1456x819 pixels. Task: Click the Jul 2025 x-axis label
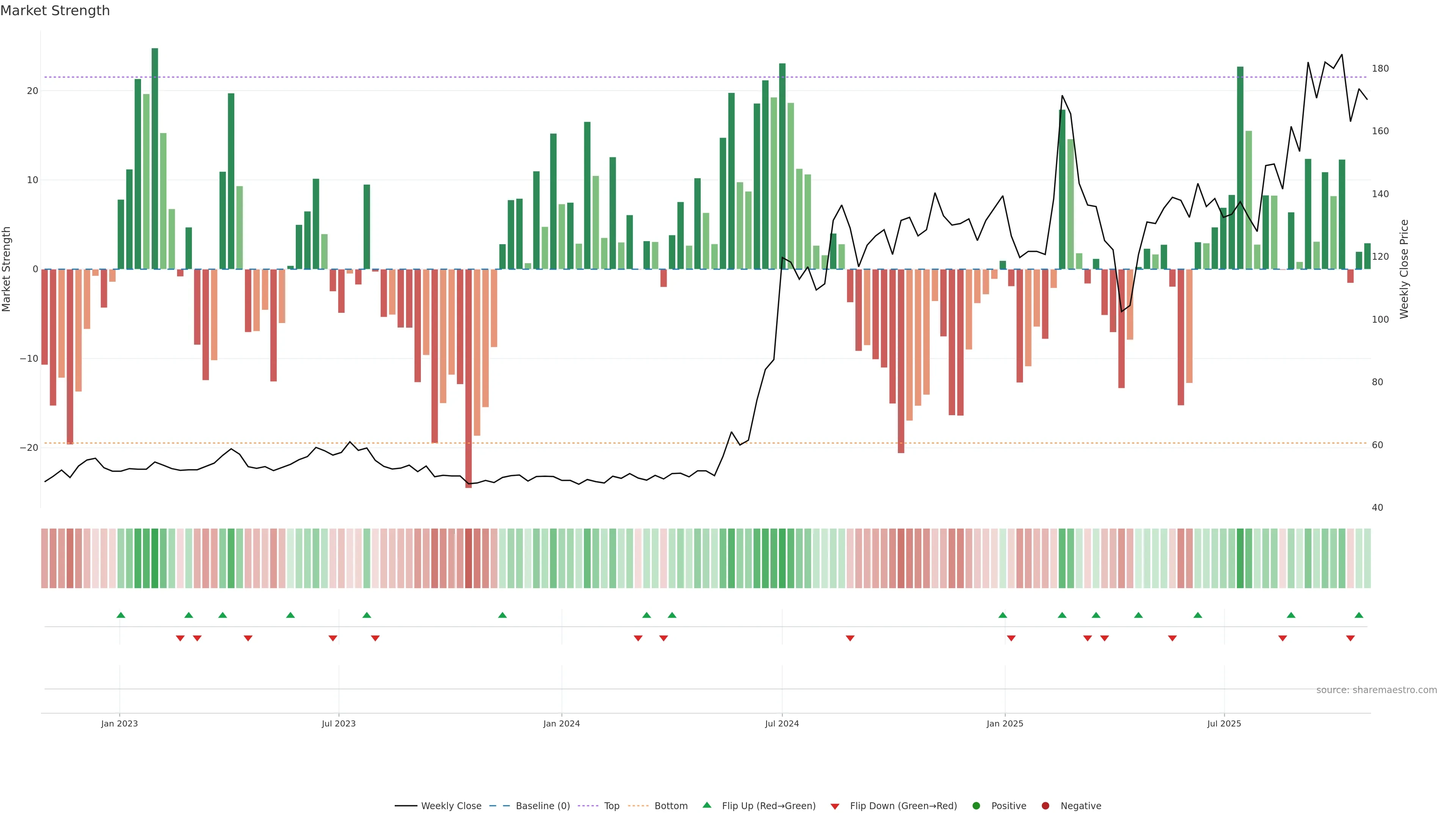point(1224,723)
